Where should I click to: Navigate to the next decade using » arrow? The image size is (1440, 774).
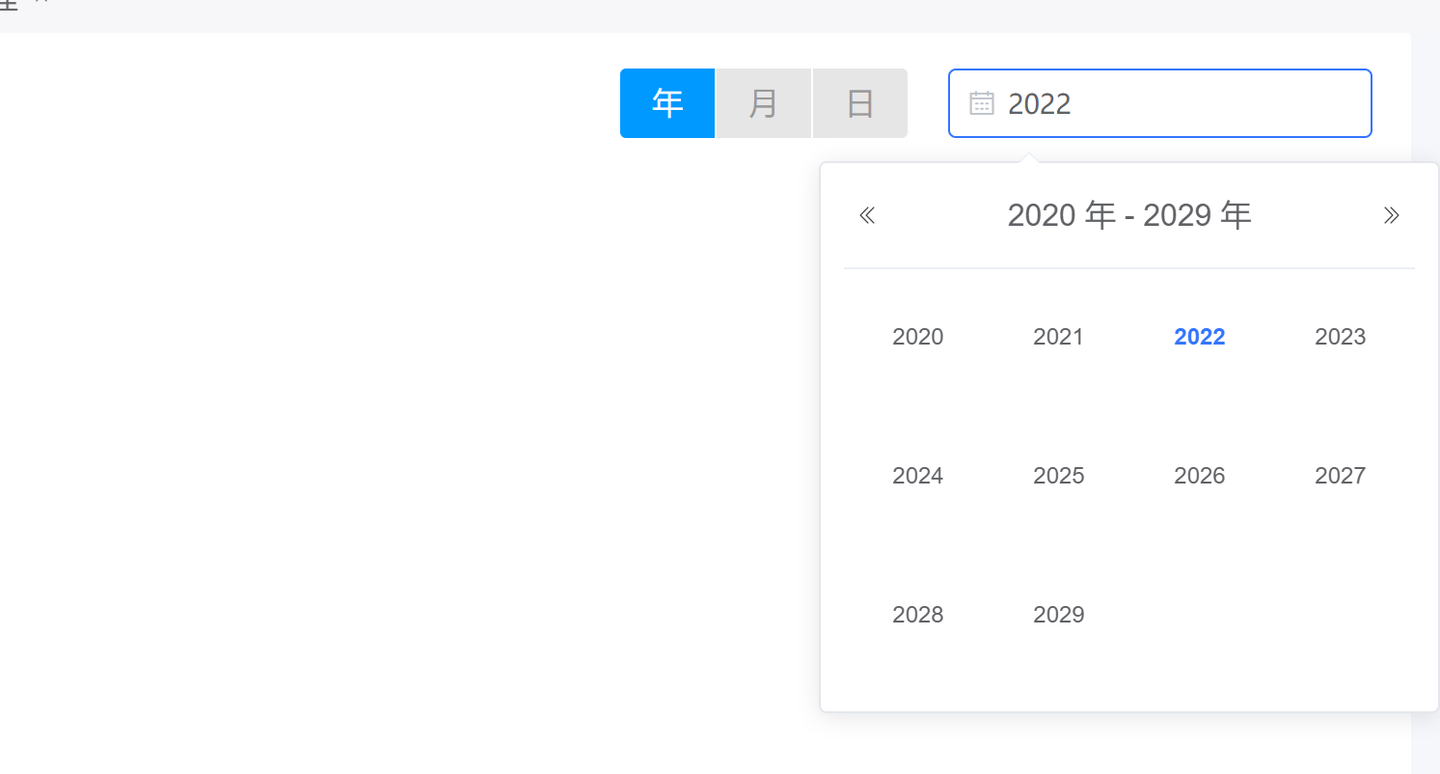[1391, 214]
